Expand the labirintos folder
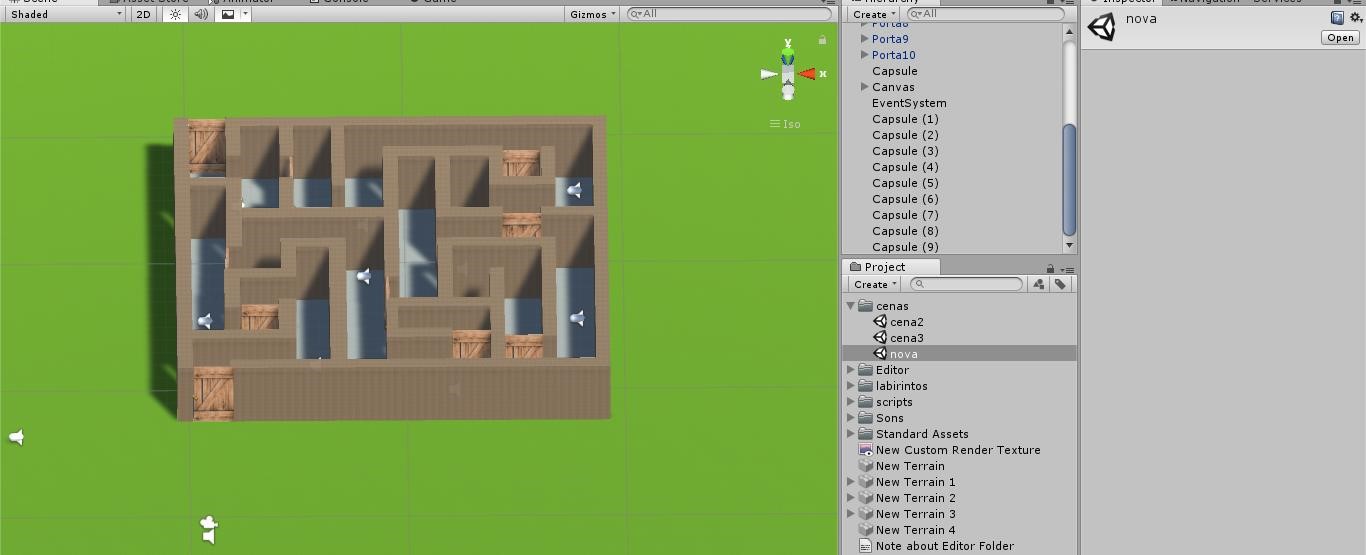This screenshot has height=555, width=1366. 851,386
